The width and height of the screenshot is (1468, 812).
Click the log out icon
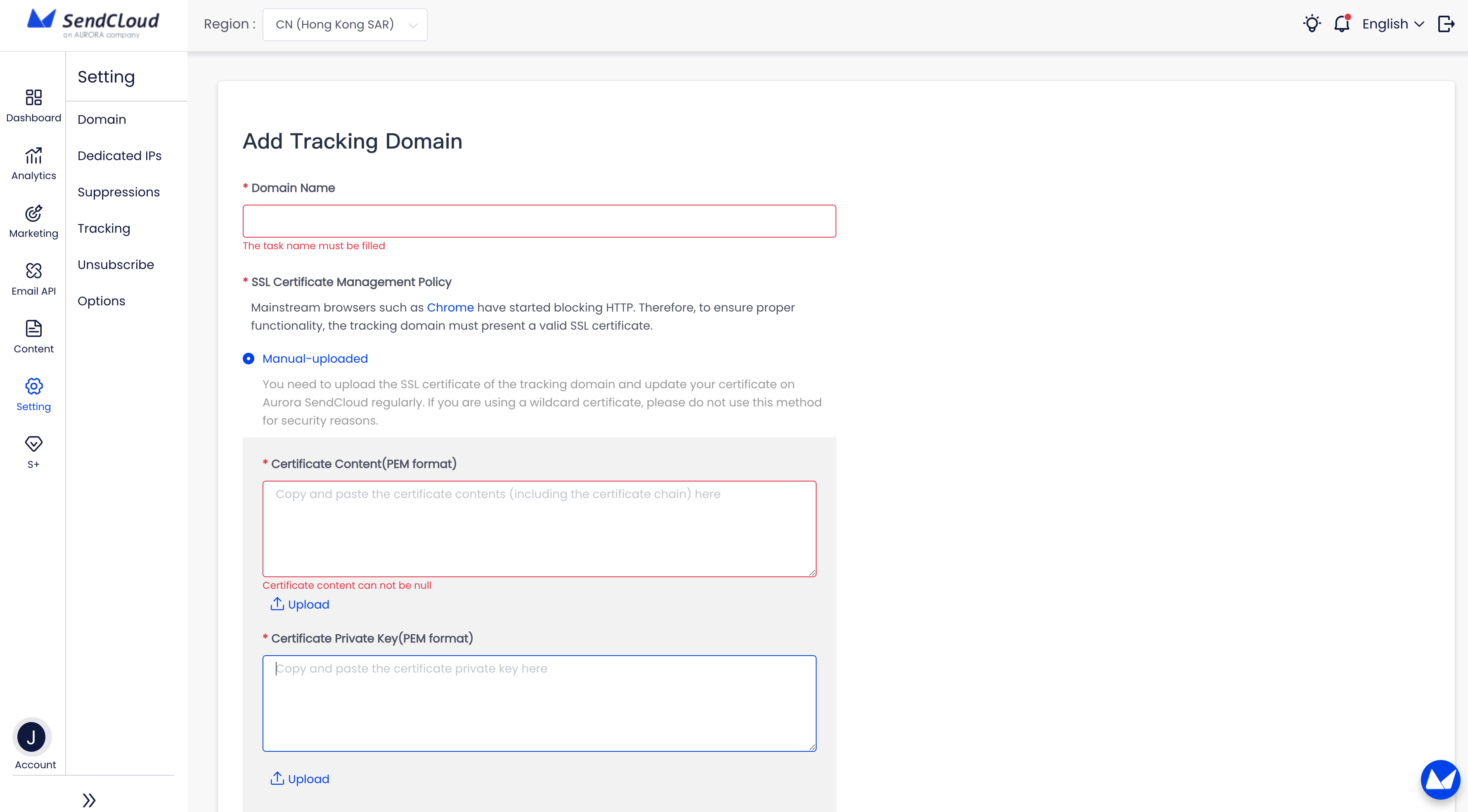point(1446,24)
